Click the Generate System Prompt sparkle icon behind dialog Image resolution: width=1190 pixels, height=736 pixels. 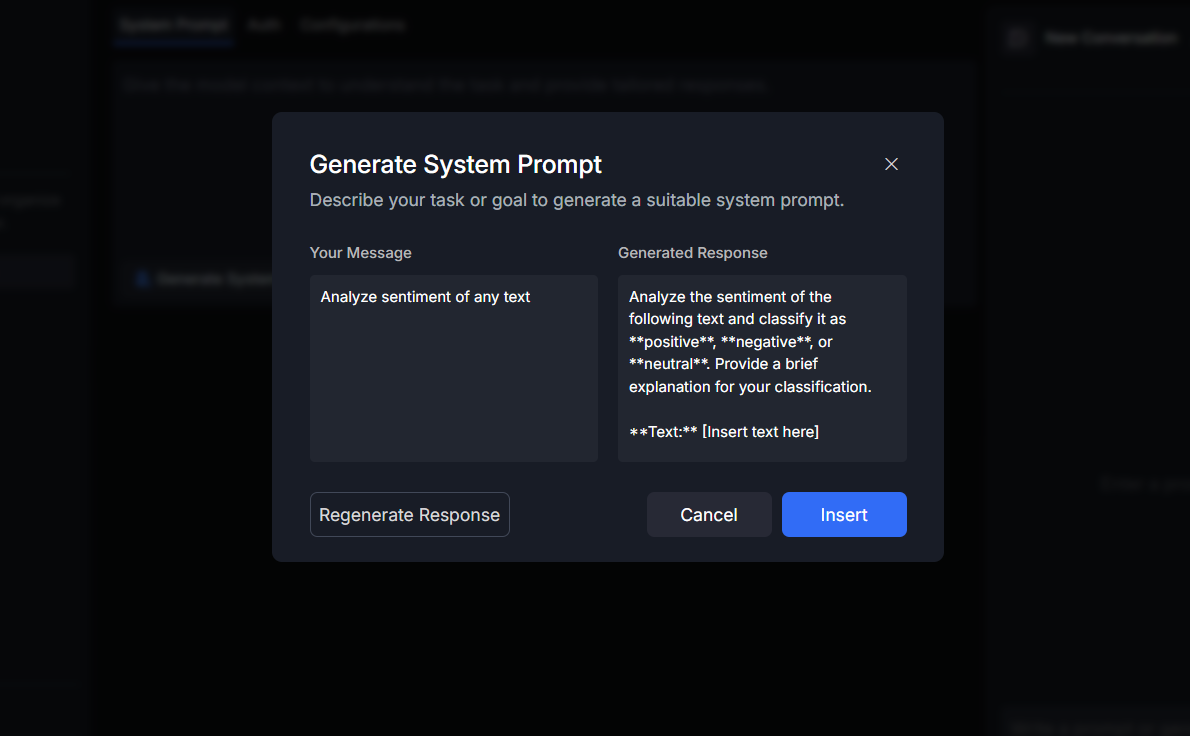click(x=142, y=279)
